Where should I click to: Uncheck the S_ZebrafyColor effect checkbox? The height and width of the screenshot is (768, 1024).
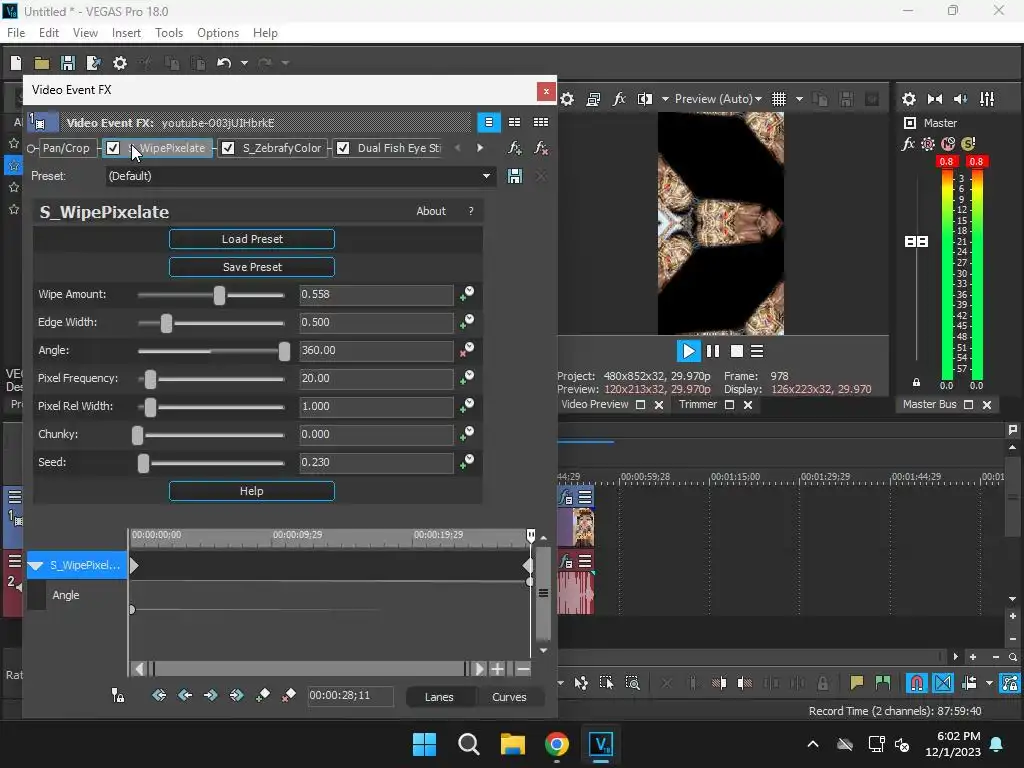(228, 148)
